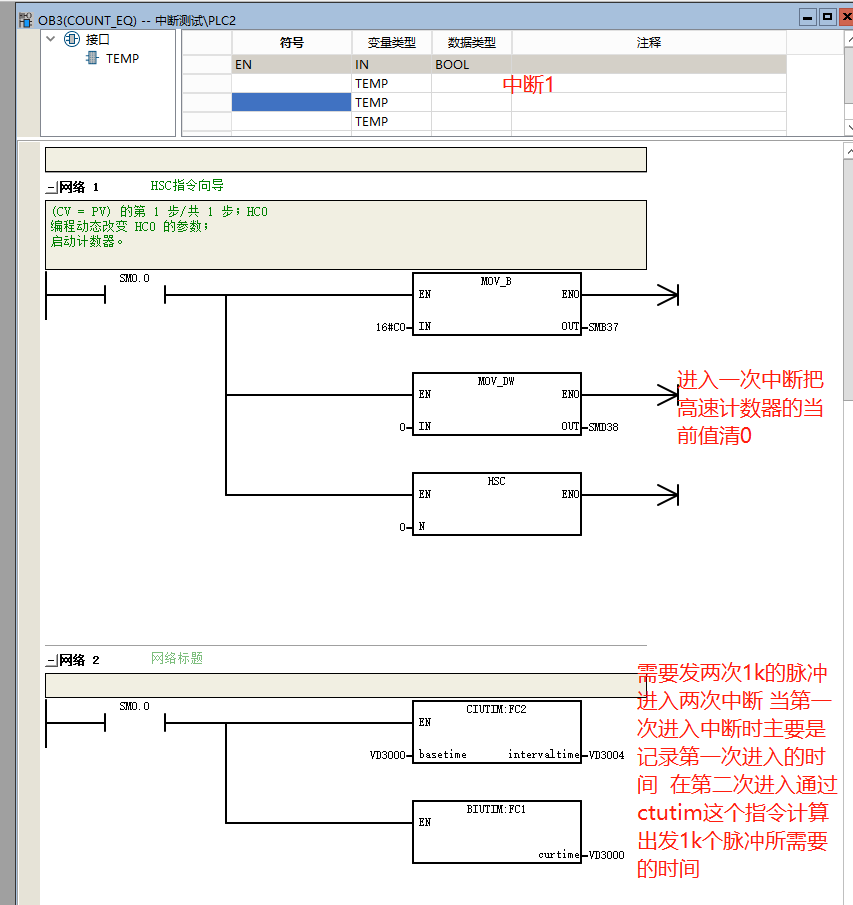The width and height of the screenshot is (853, 905).
Task: Click the IN variable type cell
Action: [x=391, y=65]
